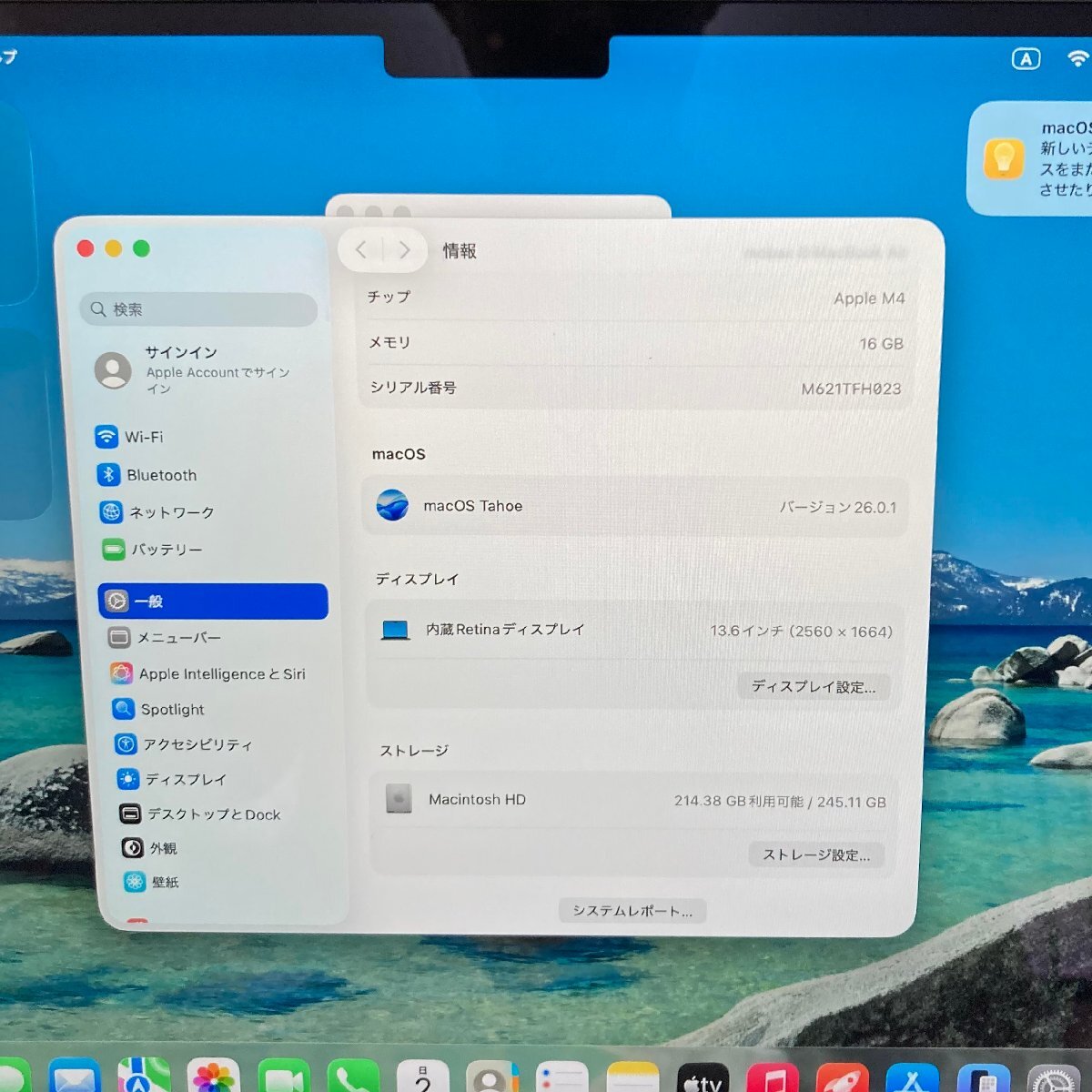Open Photos from the Dock
Image resolution: width=1092 pixels, height=1092 pixels.
pyautogui.click(x=213, y=1076)
